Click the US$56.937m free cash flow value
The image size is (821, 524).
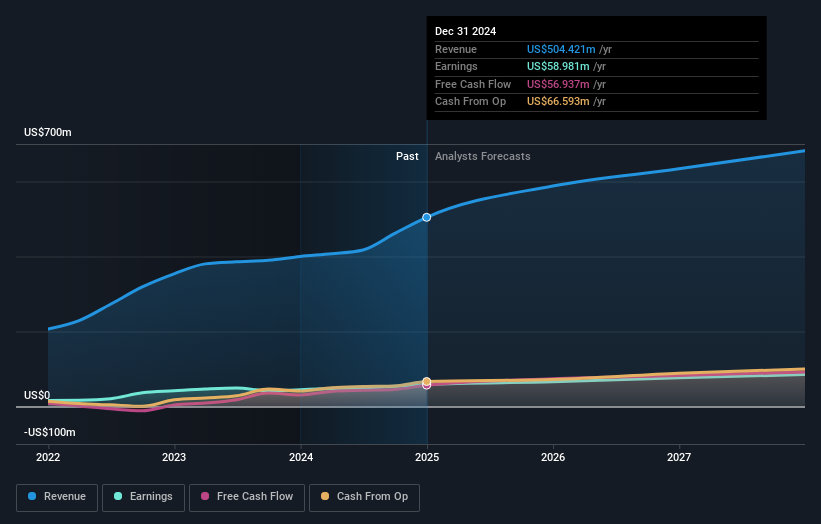tap(558, 84)
